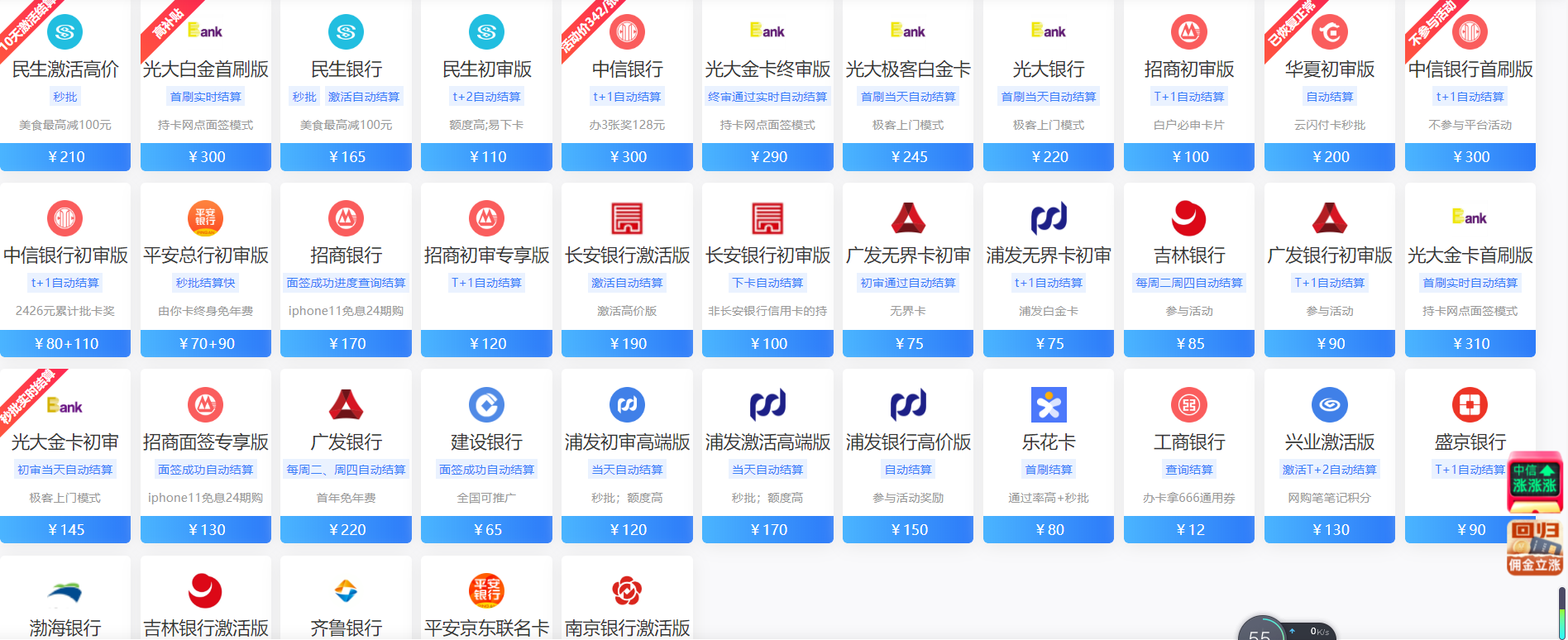Select the 平安京东联名卡 orange logo

(486, 591)
